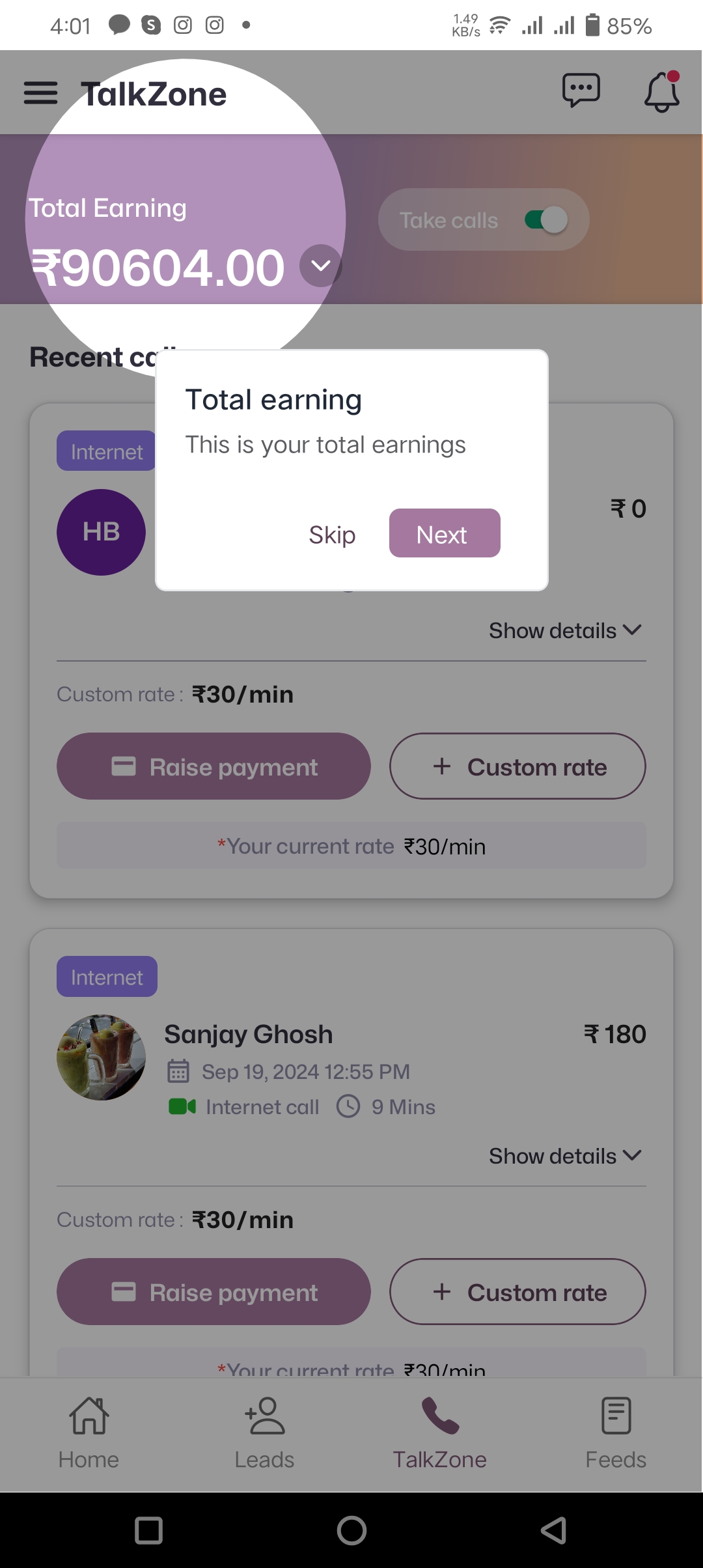Open the hamburger menu
The image size is (703, 1568).
40,93
